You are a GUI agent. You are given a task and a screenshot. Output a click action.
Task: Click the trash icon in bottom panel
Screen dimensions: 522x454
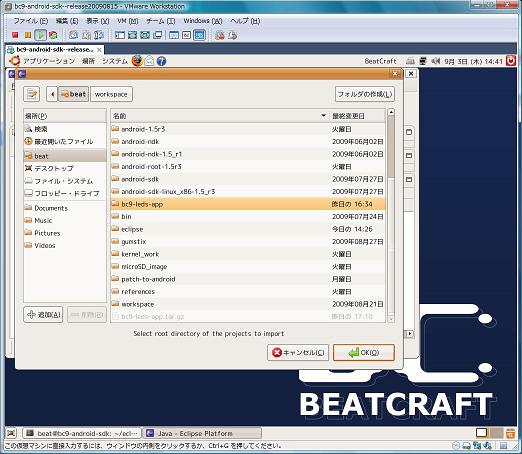[x=510, y=433]
